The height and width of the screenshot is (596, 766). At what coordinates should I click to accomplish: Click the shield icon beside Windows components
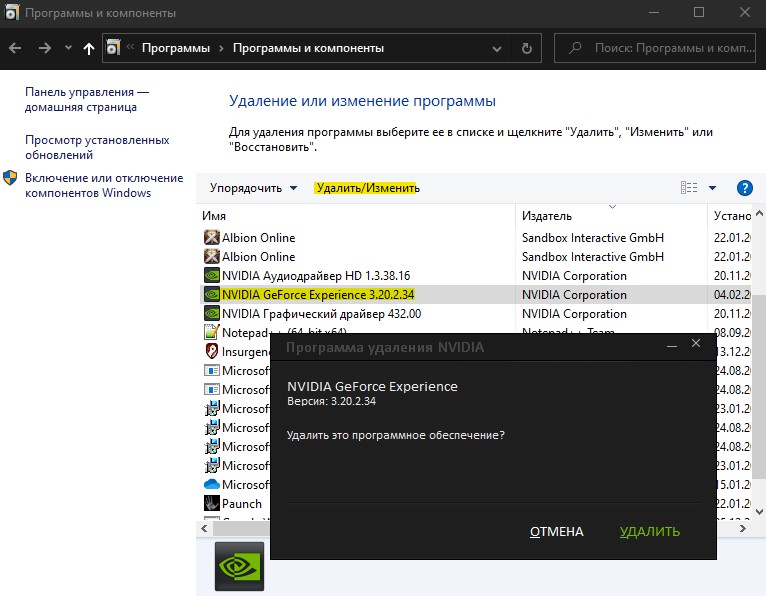click(10, 178)
